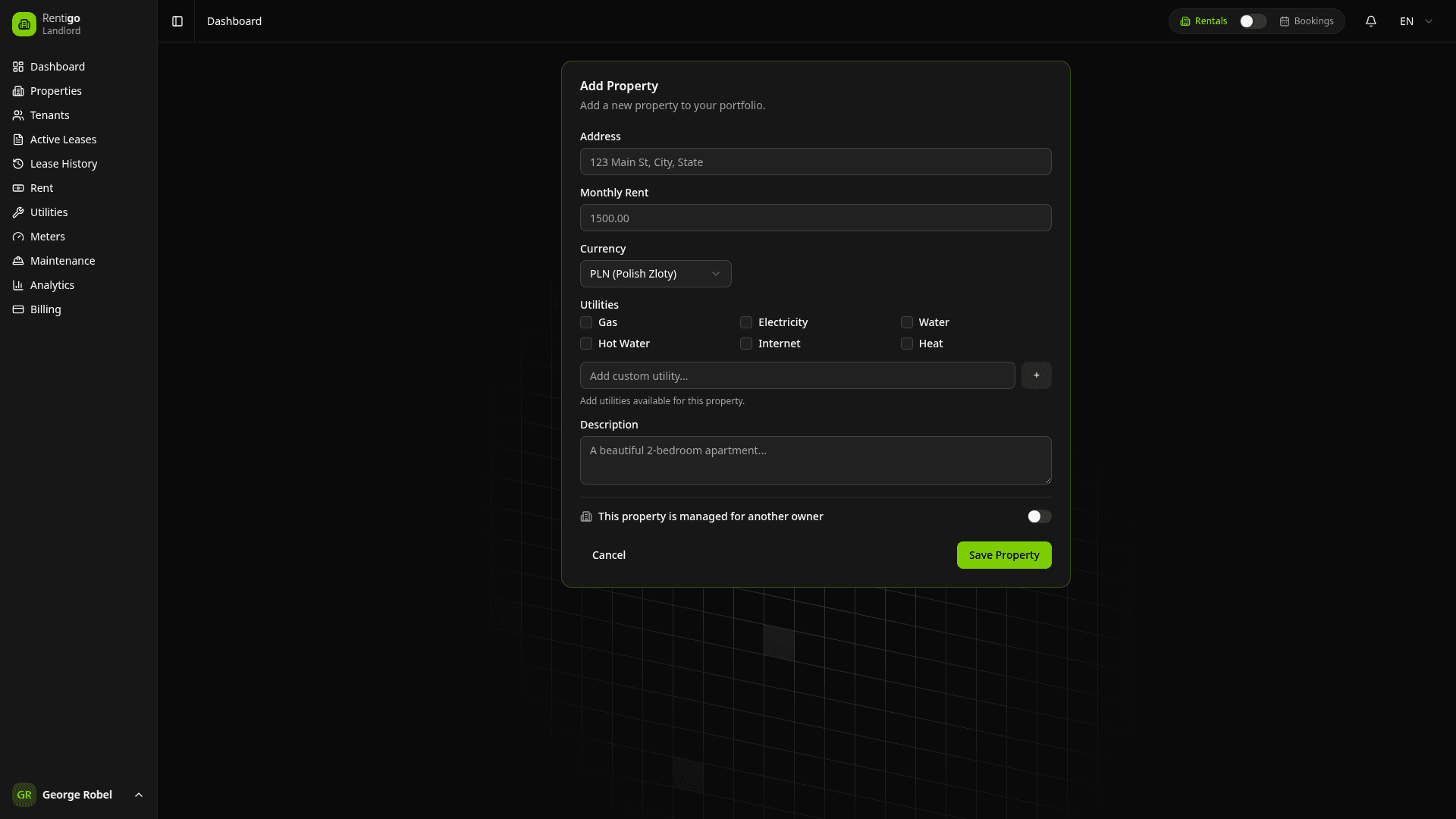The image size is (1456, 819).
Task: Click the Rentigo logo icon
Action: 24,24
